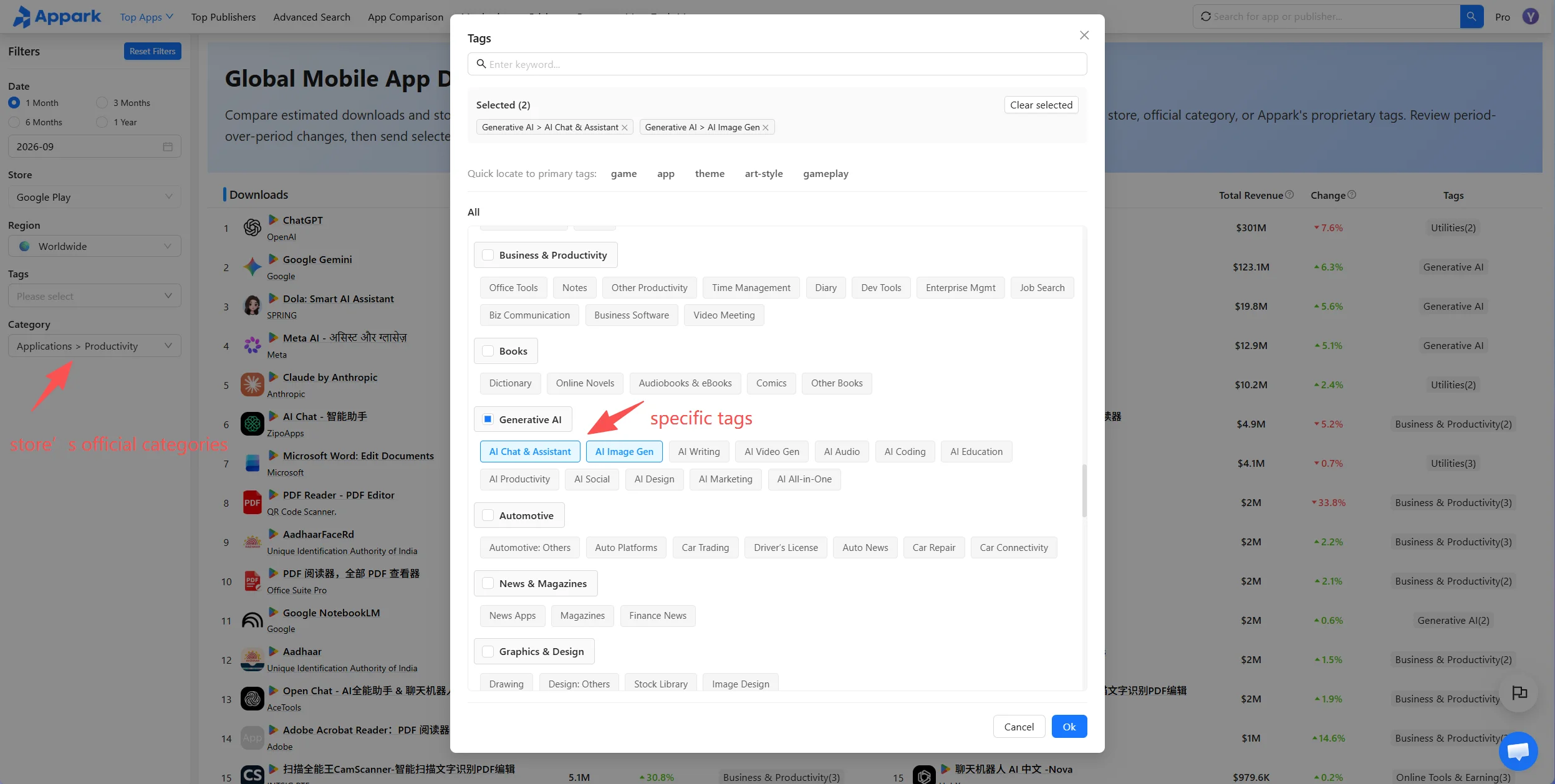Screen dimensions: 1555x784
Task: Expand the Top Apps menu
Action: (147, 17)
